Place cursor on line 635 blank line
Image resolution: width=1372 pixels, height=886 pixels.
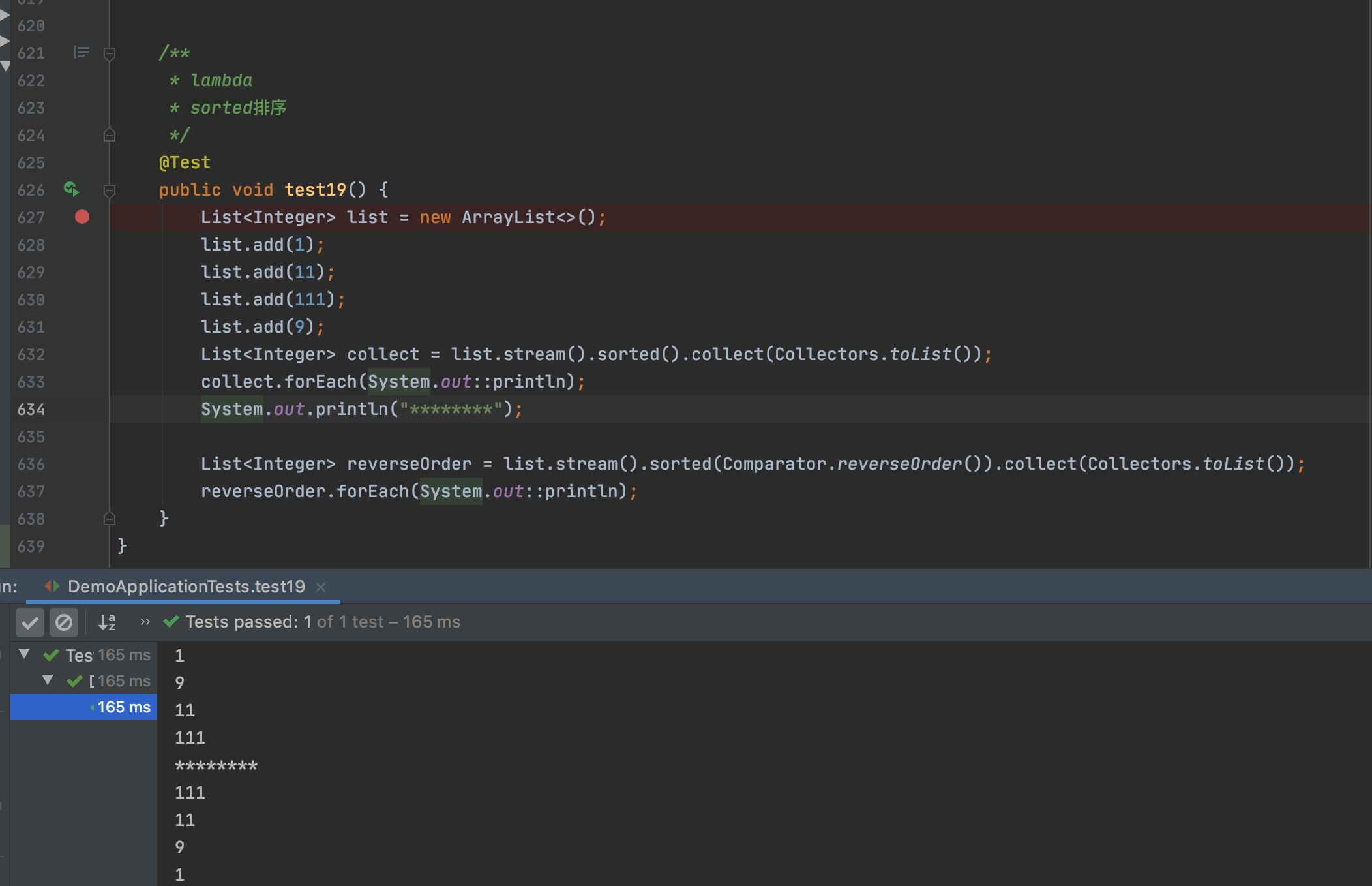point(456,436)
